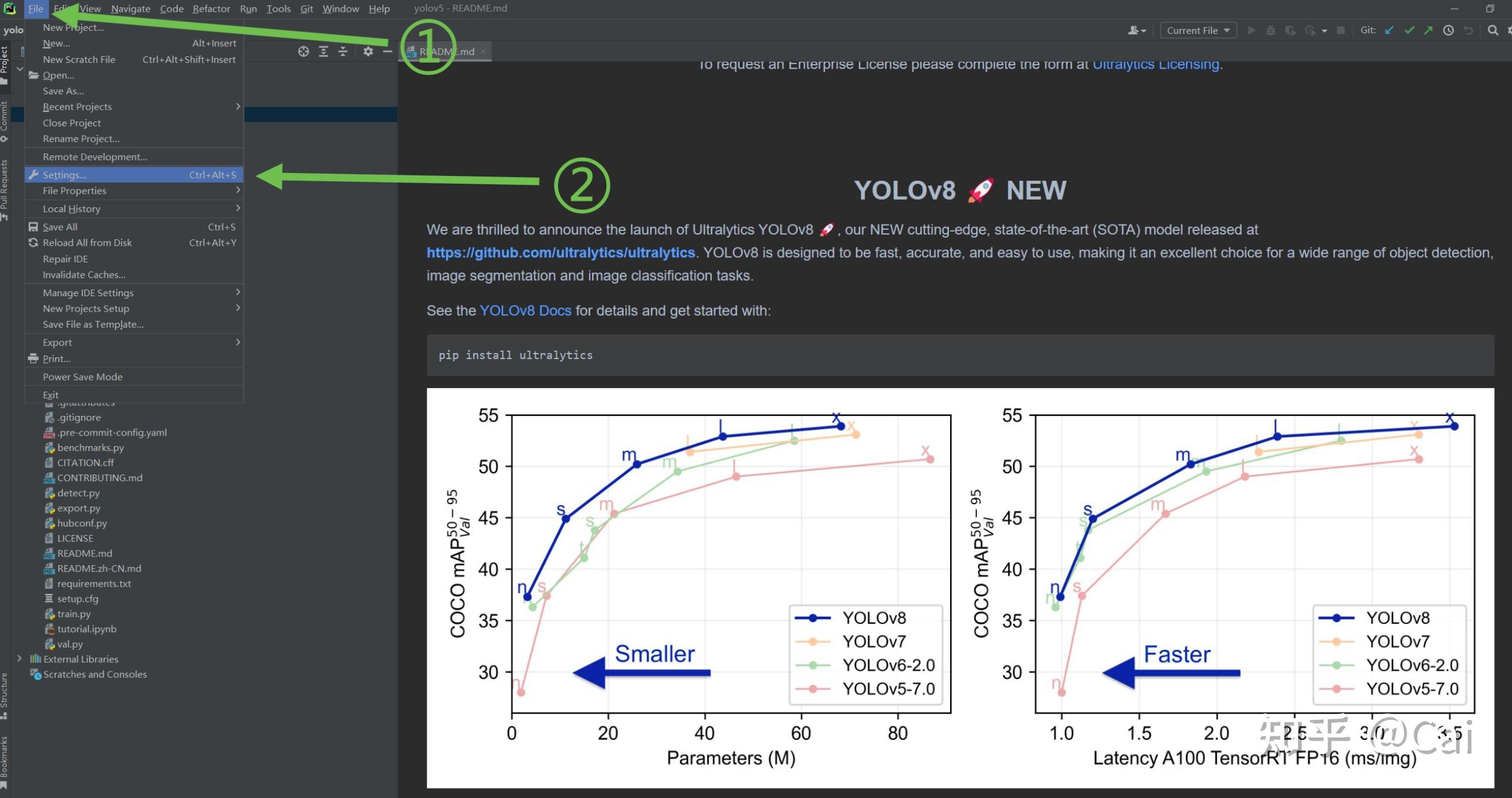Viewport: 1512px width, 798px height.
Task: Open the Navigate menu in menu bar
Action: click(x=130, y=9)
